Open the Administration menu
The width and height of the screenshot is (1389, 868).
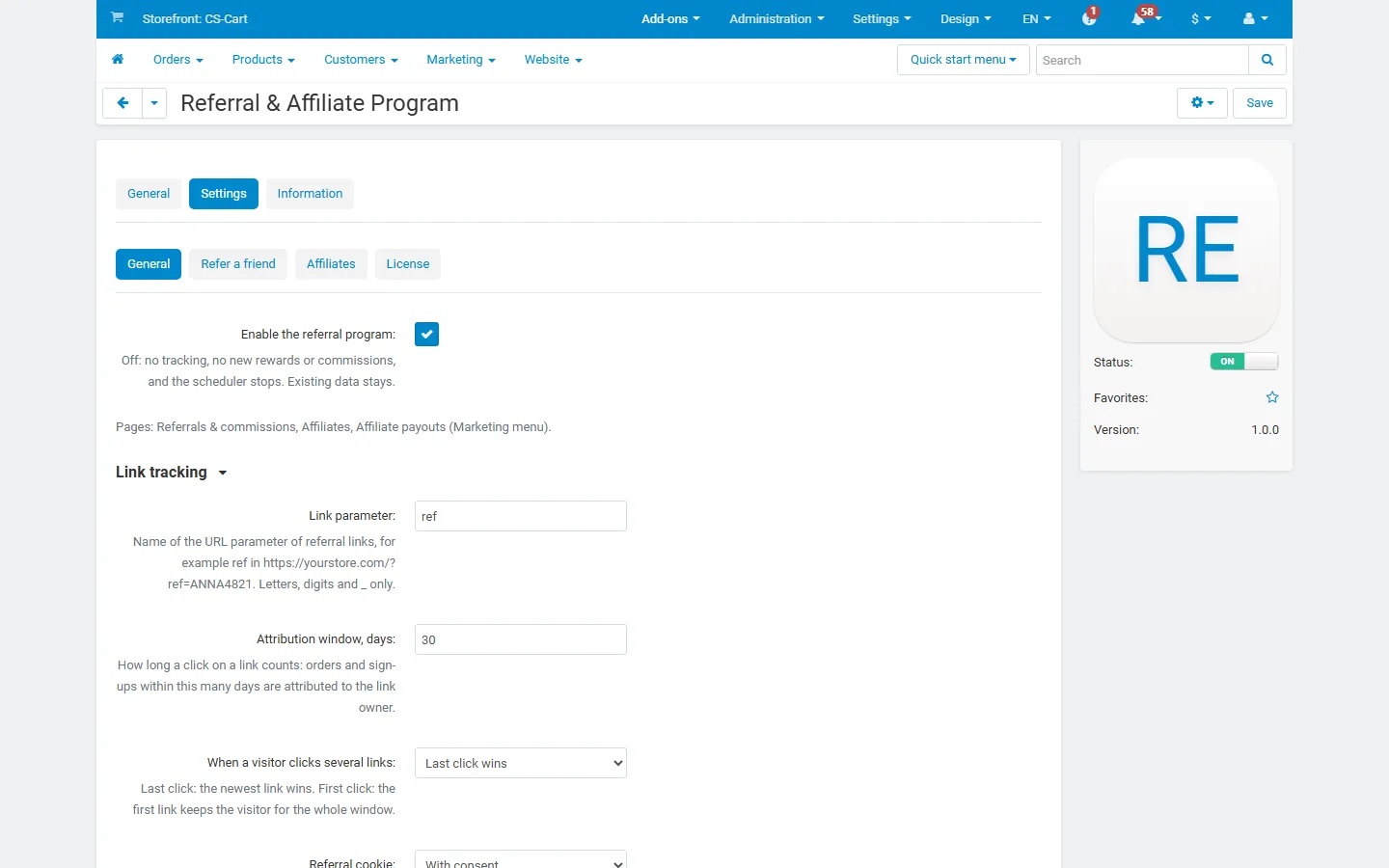(x=776, y=18)
